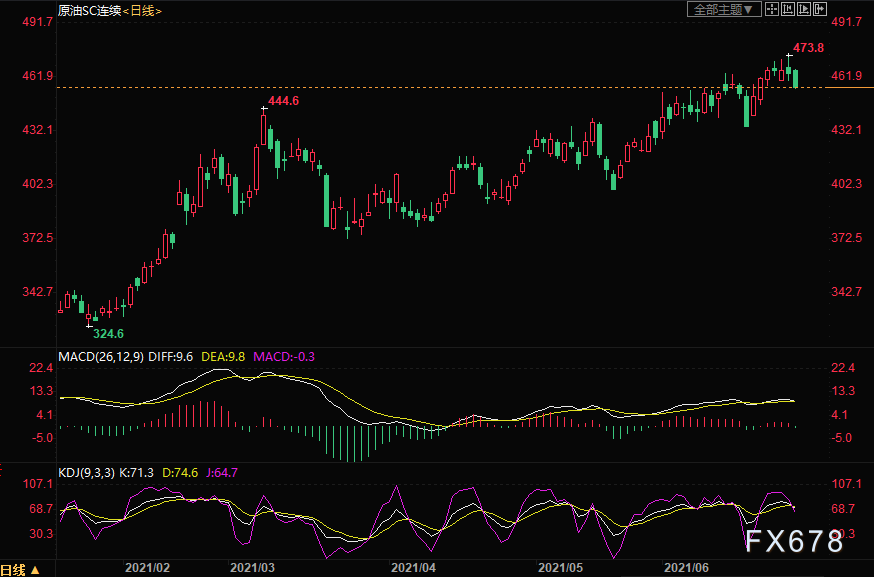Expand the 日线 period selector at bottom left
The width and height of the screenshot is (874, 577).
(20, 569)
